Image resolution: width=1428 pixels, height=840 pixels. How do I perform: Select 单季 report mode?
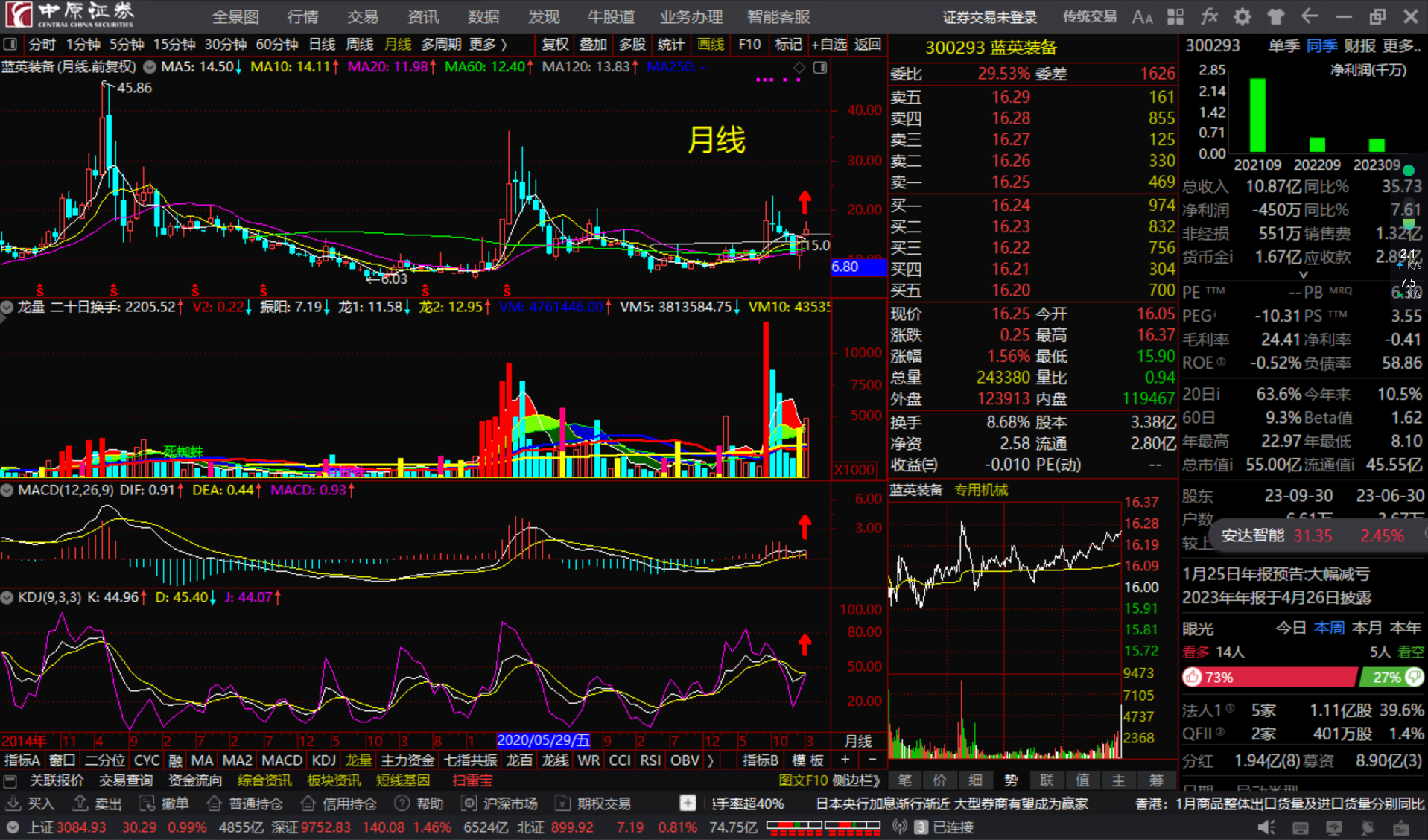pos(1284,46)
